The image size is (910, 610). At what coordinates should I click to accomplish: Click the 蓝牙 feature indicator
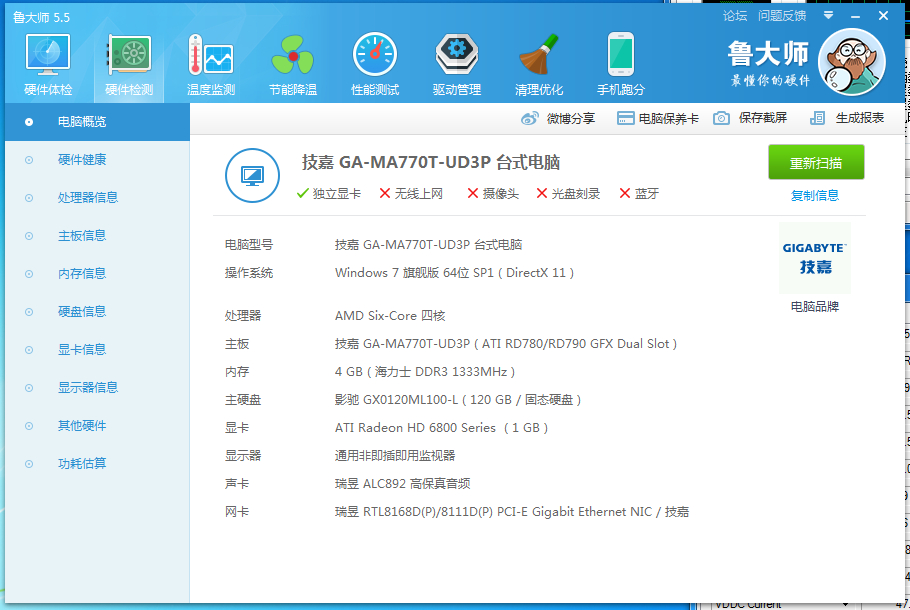(639, 194)
